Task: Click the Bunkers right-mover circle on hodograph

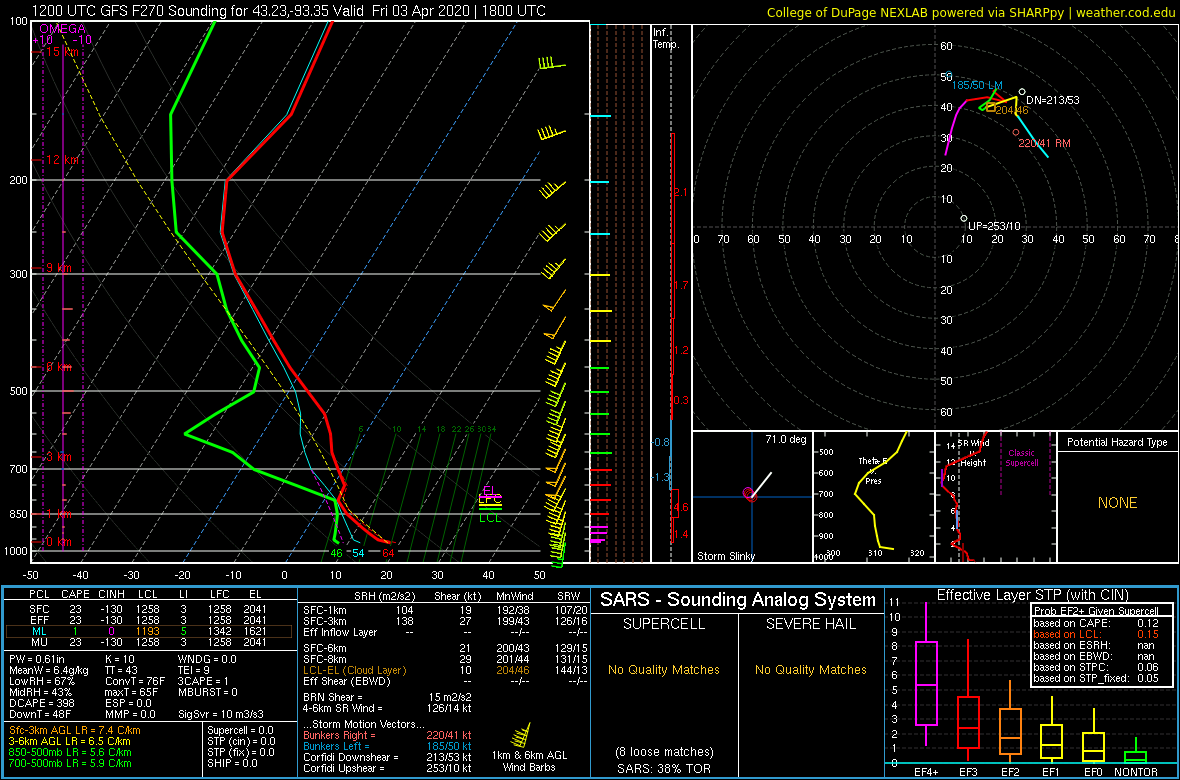Action: [x=1015, y=133]
